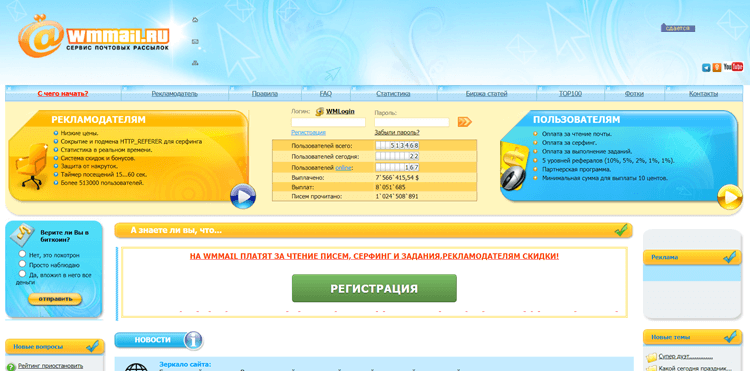Click the checkmark on Новые темы header
Viewport: 750px width, 371px height.
coord(729,337)
